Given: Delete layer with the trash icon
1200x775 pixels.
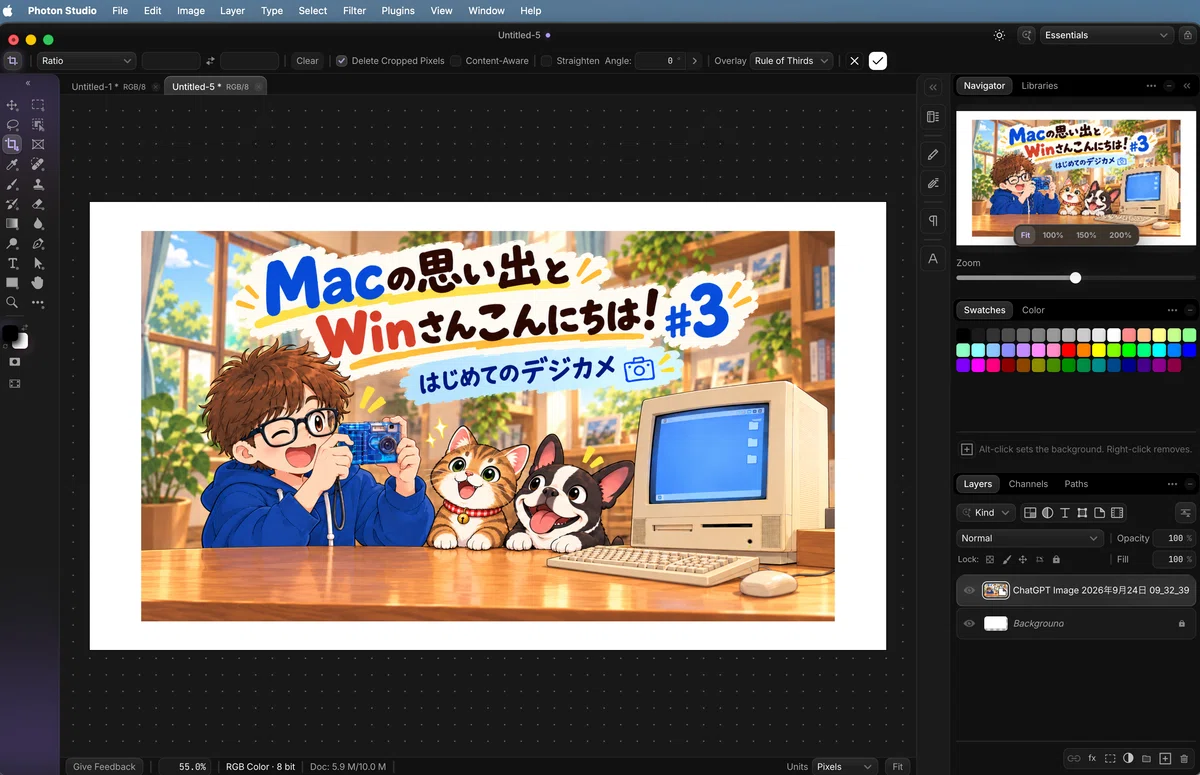Looking at the screenshot, I should [x=1184, y=759].
